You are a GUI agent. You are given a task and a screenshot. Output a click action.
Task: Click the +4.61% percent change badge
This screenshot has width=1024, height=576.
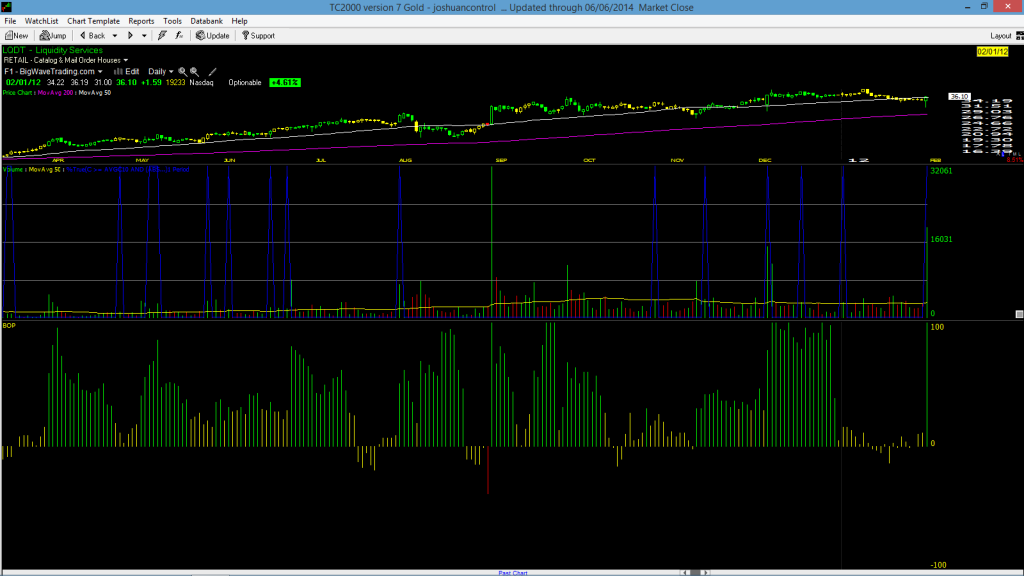[285, 82]
